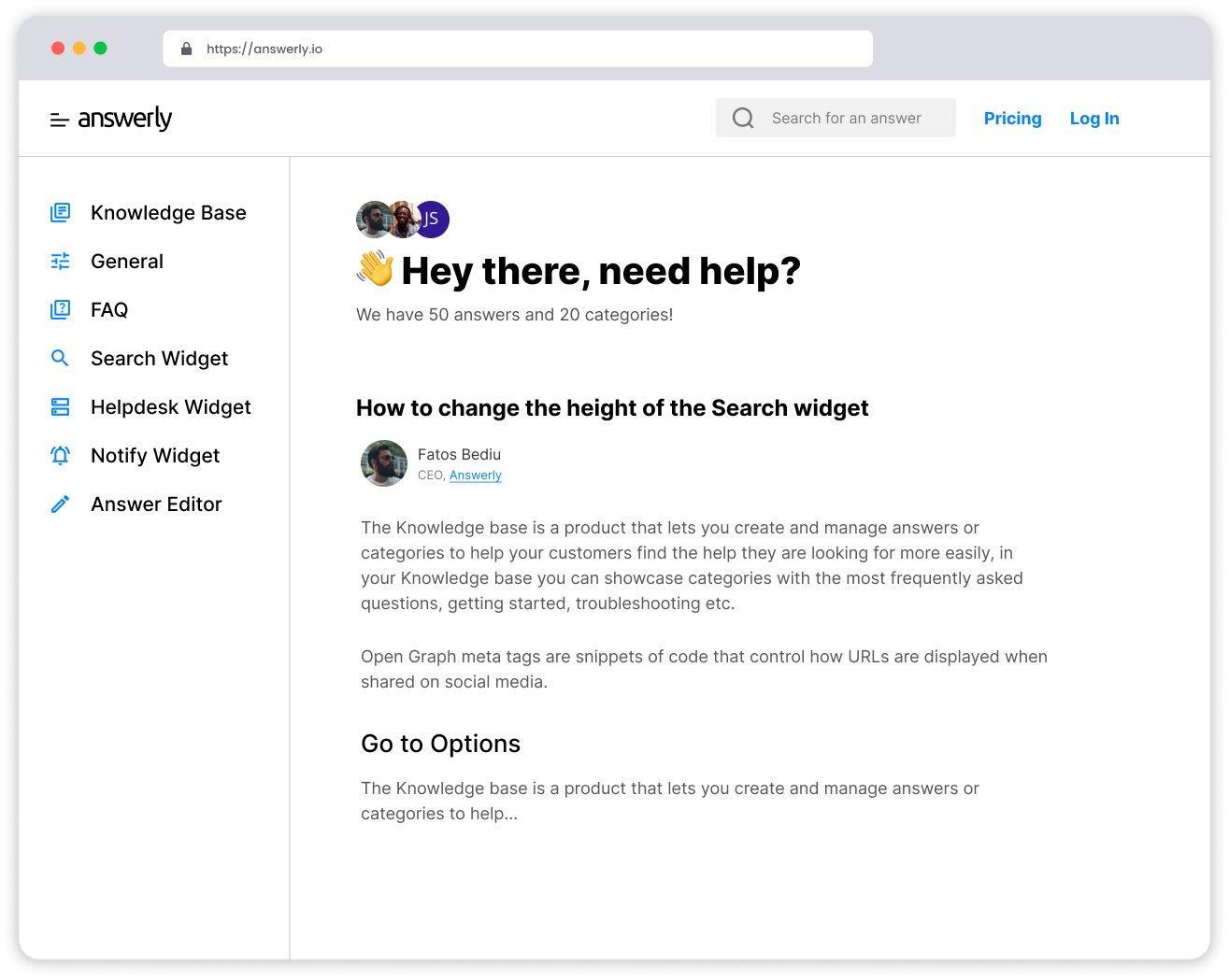Open the Log In link
Screen dimensions: 1229x980
point(1094,119)
